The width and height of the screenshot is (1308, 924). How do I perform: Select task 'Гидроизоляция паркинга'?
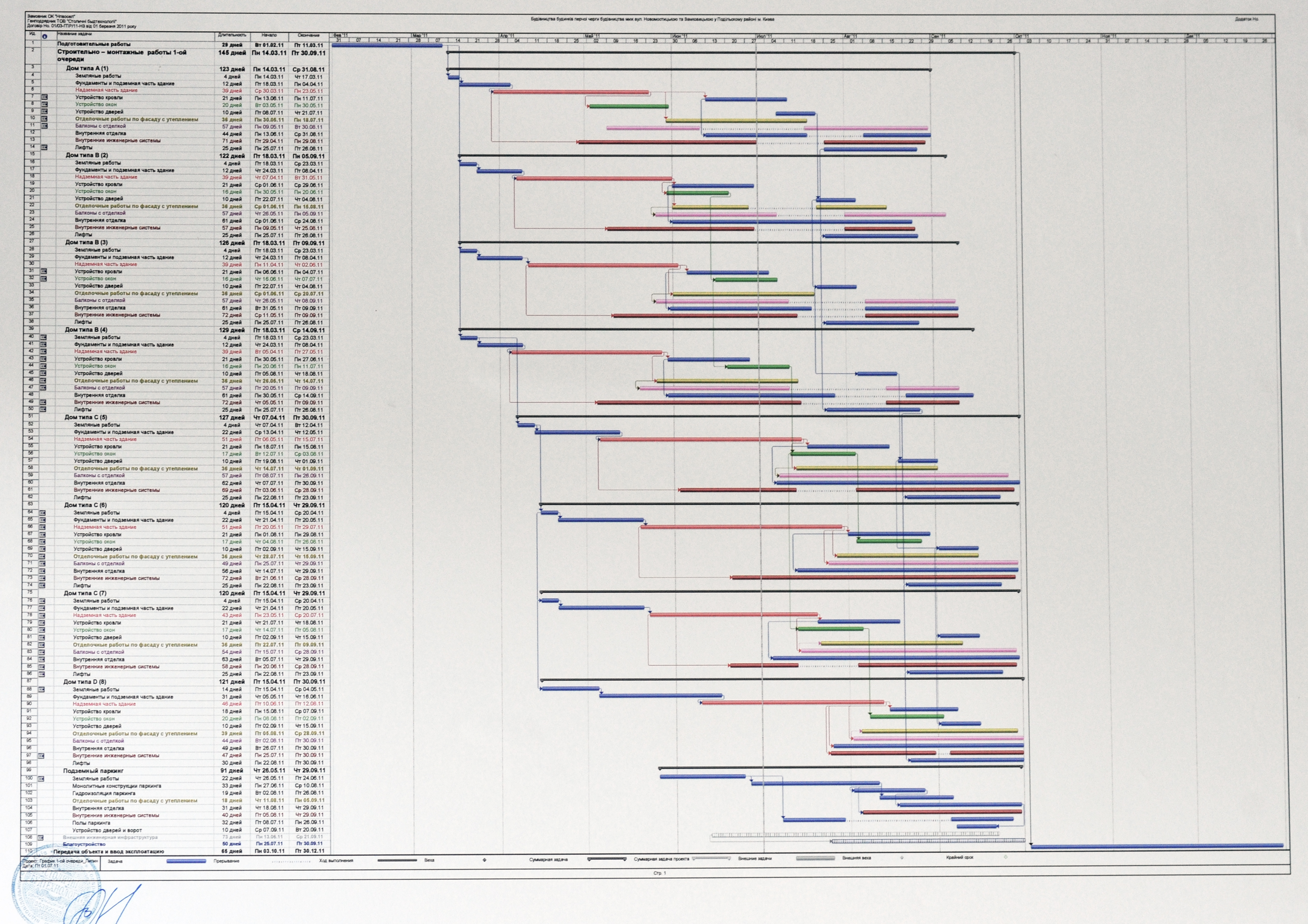(x=104, y=793)
